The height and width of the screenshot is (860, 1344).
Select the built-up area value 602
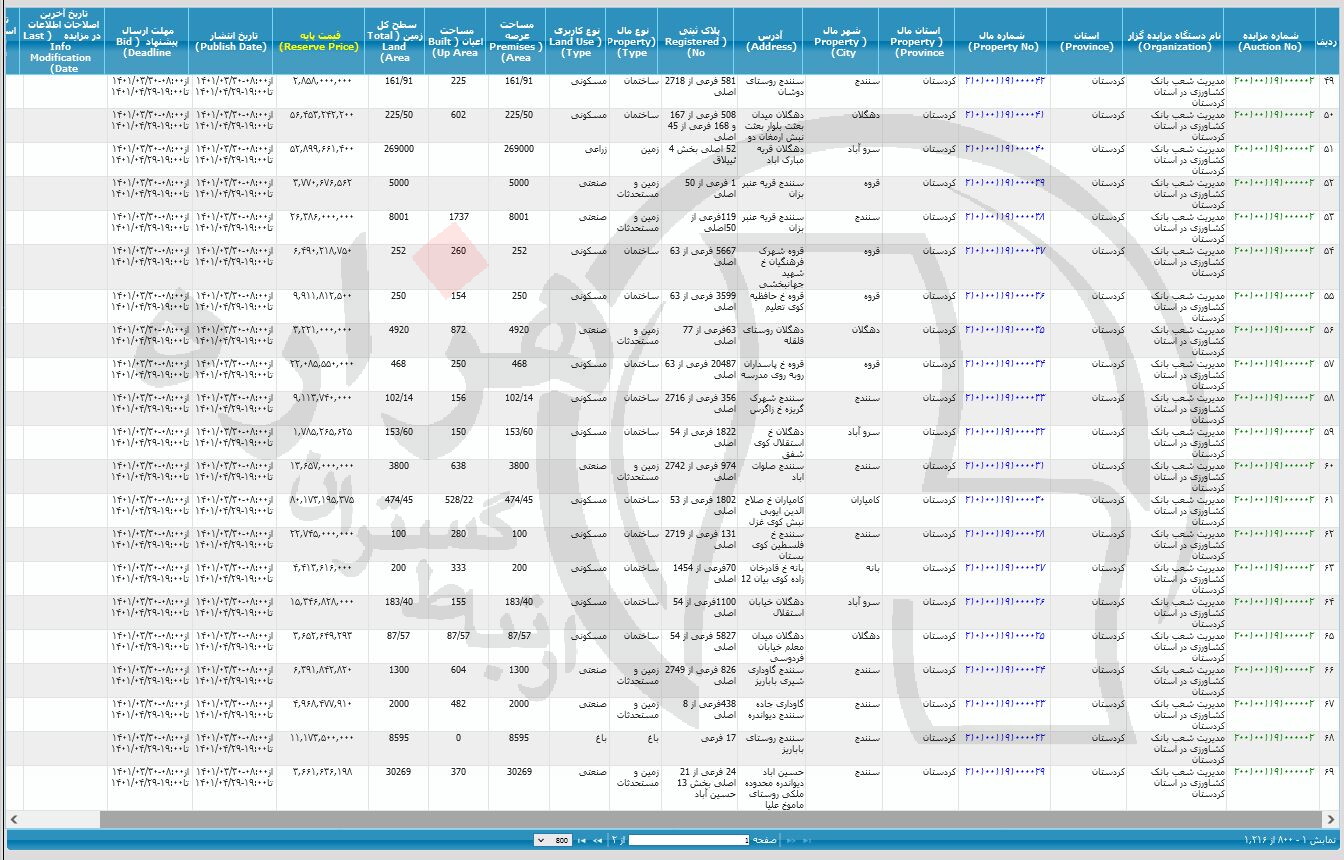(x=458, y=114)
